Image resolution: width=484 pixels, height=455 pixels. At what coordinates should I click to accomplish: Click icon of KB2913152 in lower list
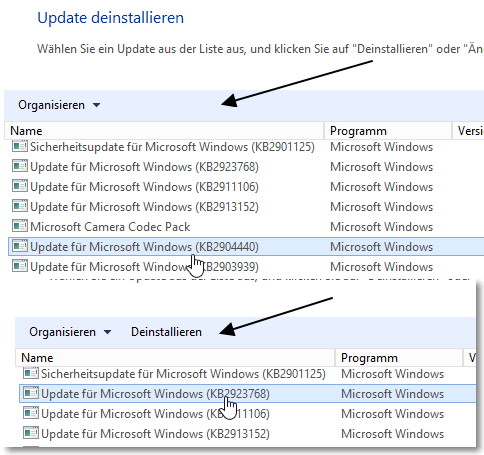31,434
